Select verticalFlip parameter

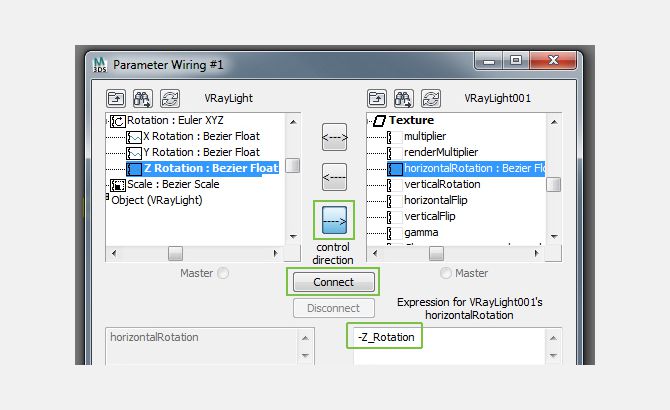[x=429, y=216]
